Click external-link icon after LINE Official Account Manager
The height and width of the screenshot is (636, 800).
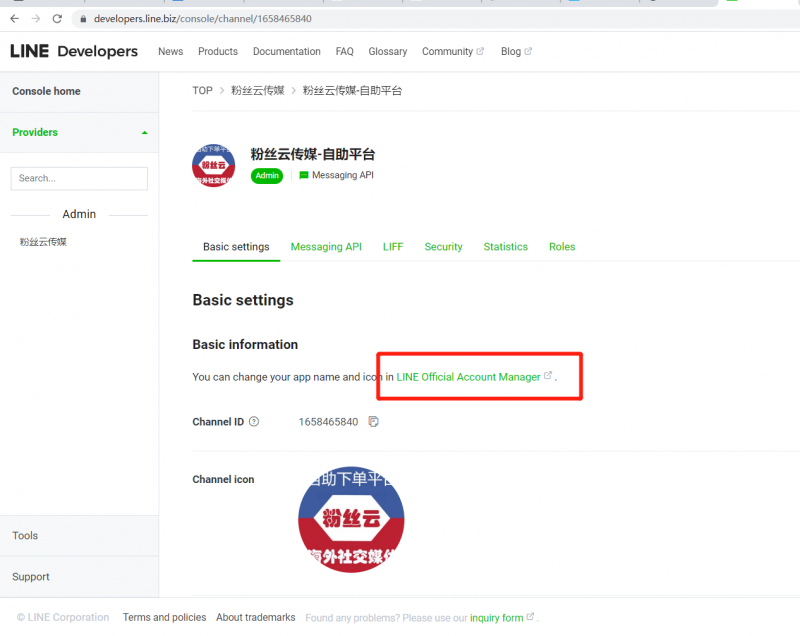coord(548,375)
